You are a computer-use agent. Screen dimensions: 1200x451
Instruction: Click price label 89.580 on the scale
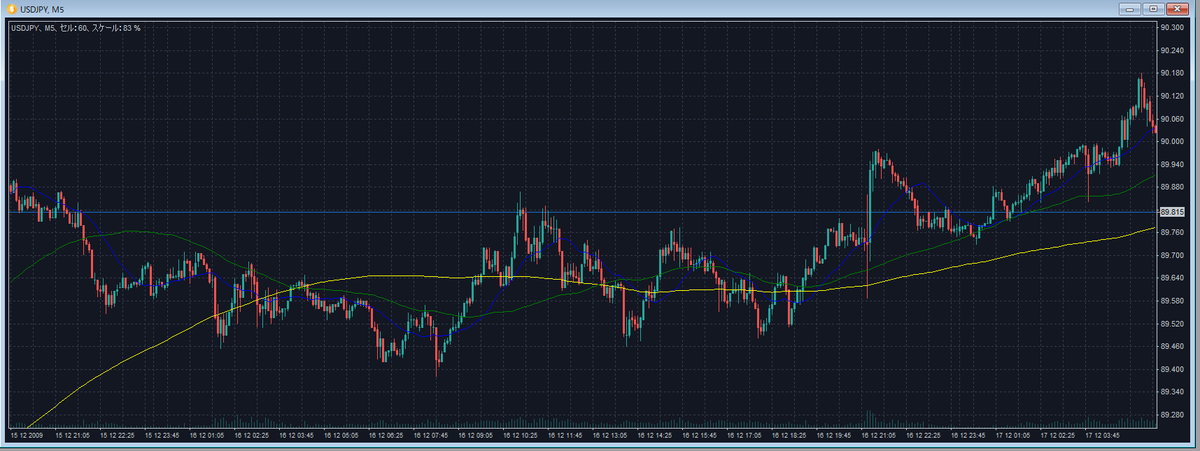[x=1171, y=301]
